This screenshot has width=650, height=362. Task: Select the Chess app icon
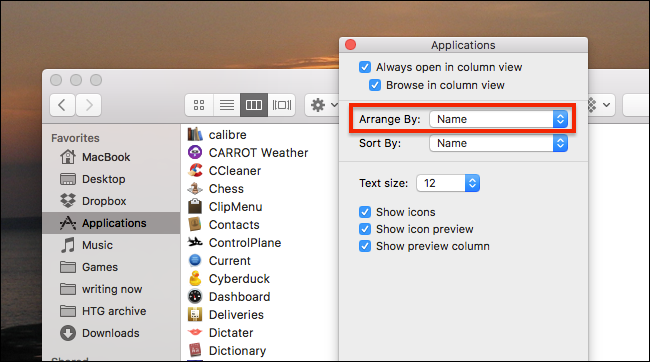coord(195,189)
